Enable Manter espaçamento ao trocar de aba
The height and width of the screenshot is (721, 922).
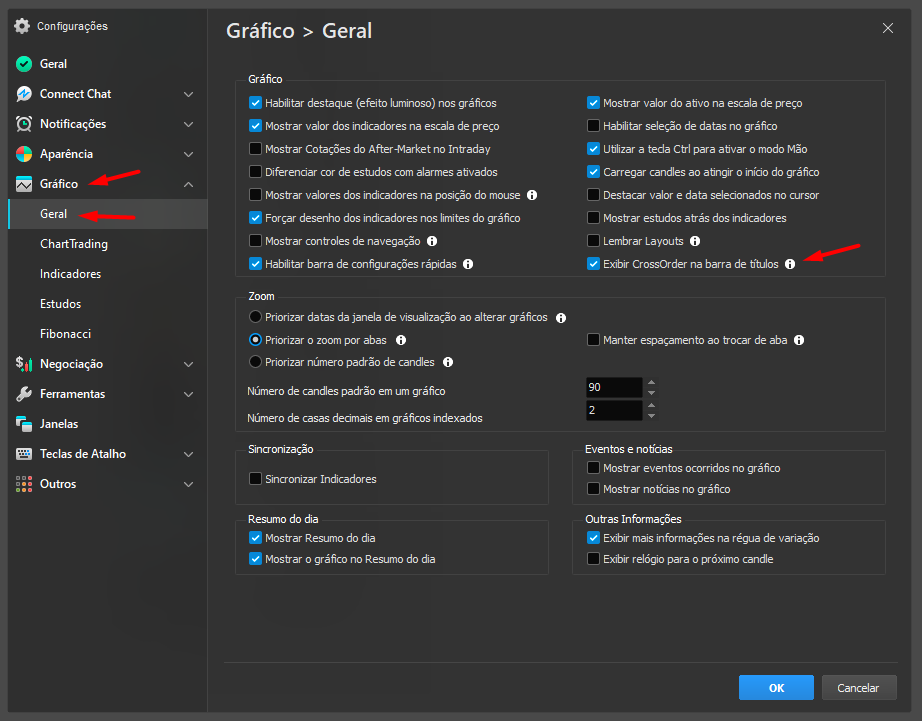click(593, 339)
